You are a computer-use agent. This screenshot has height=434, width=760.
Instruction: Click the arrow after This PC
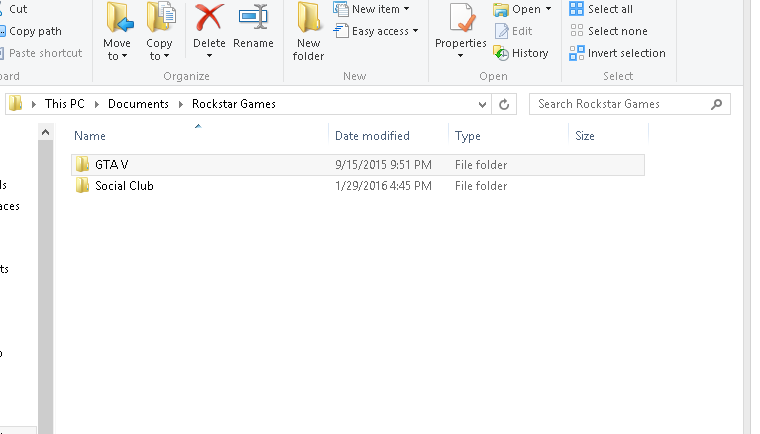point(97,104)
